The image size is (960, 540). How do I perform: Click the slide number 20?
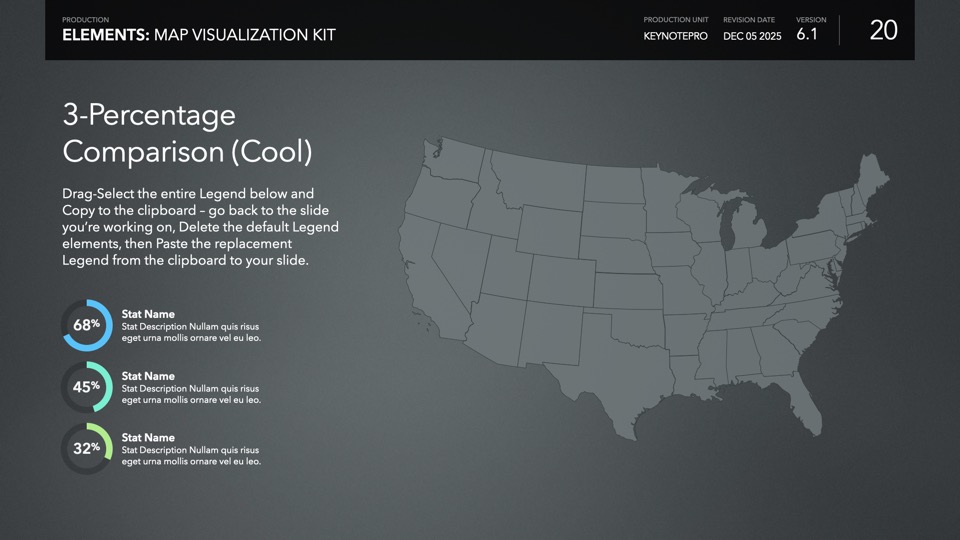(883, 30)
